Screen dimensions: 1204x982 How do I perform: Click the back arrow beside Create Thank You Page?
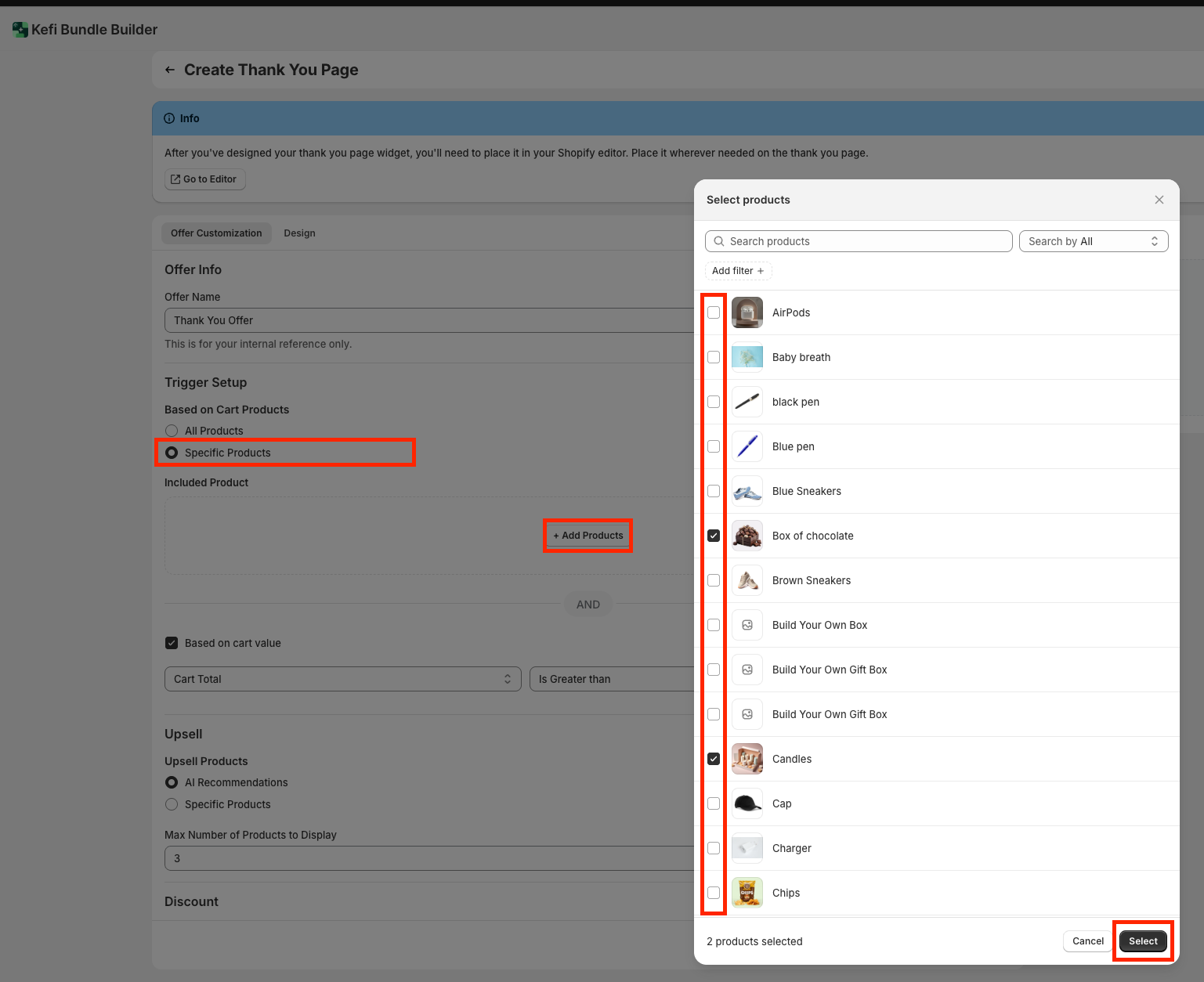(170, 70)
